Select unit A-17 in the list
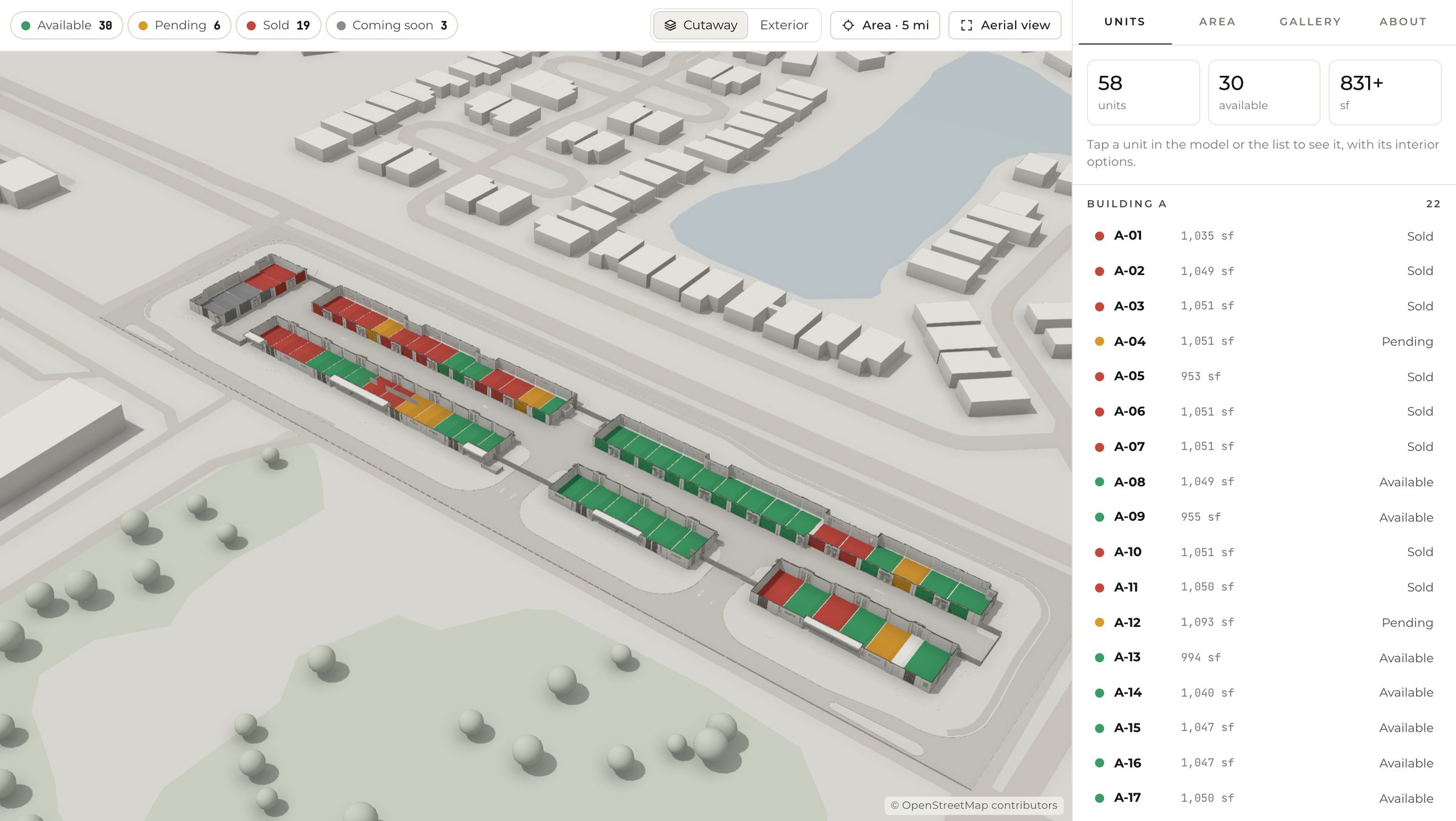1456x821 pixels. [x=1264, y=798]
